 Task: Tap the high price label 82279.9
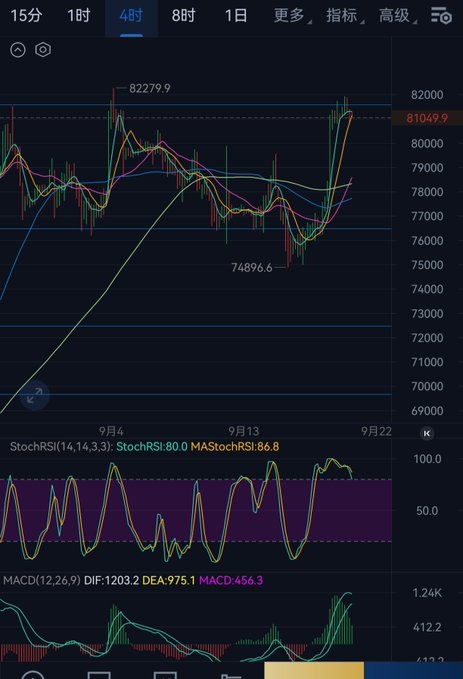coord(150,88)
